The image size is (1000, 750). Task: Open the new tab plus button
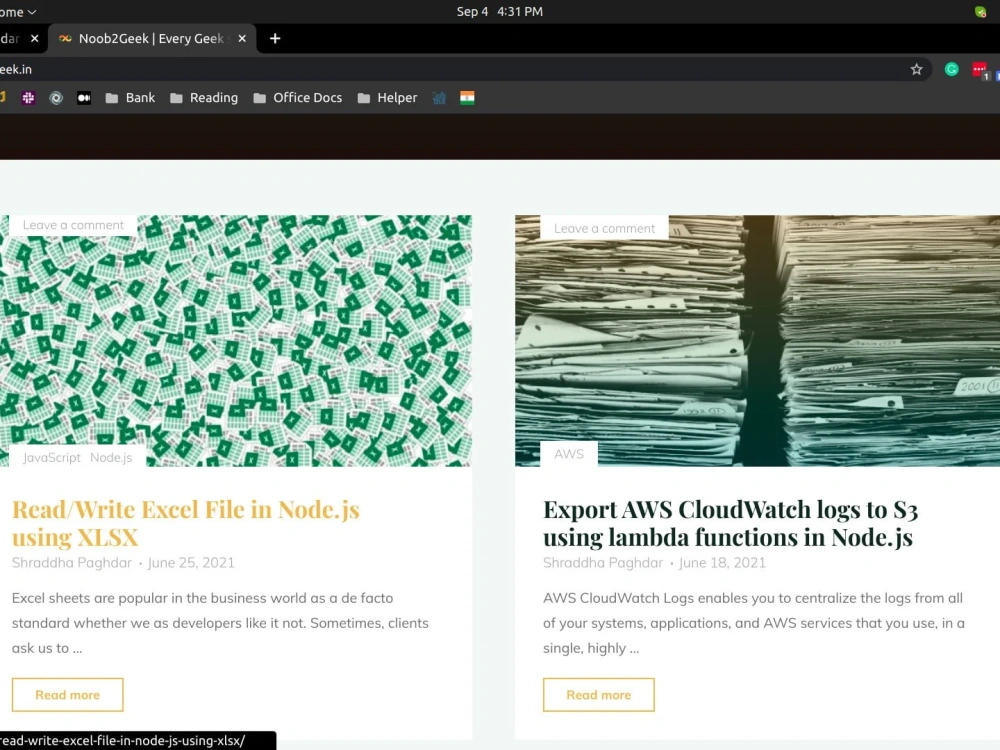(x=275, y=39)
